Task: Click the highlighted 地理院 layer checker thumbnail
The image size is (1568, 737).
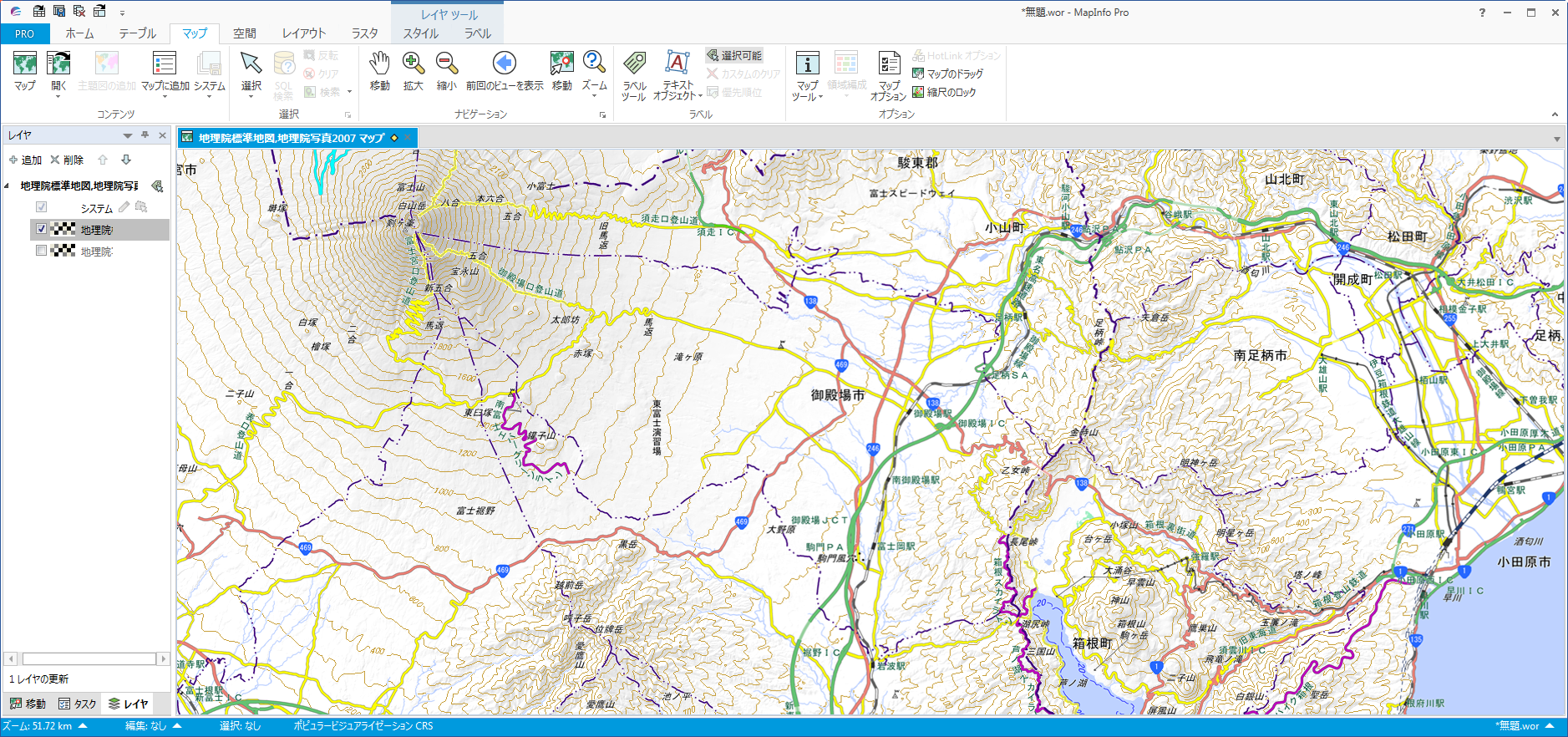Action: coord(63,228)
